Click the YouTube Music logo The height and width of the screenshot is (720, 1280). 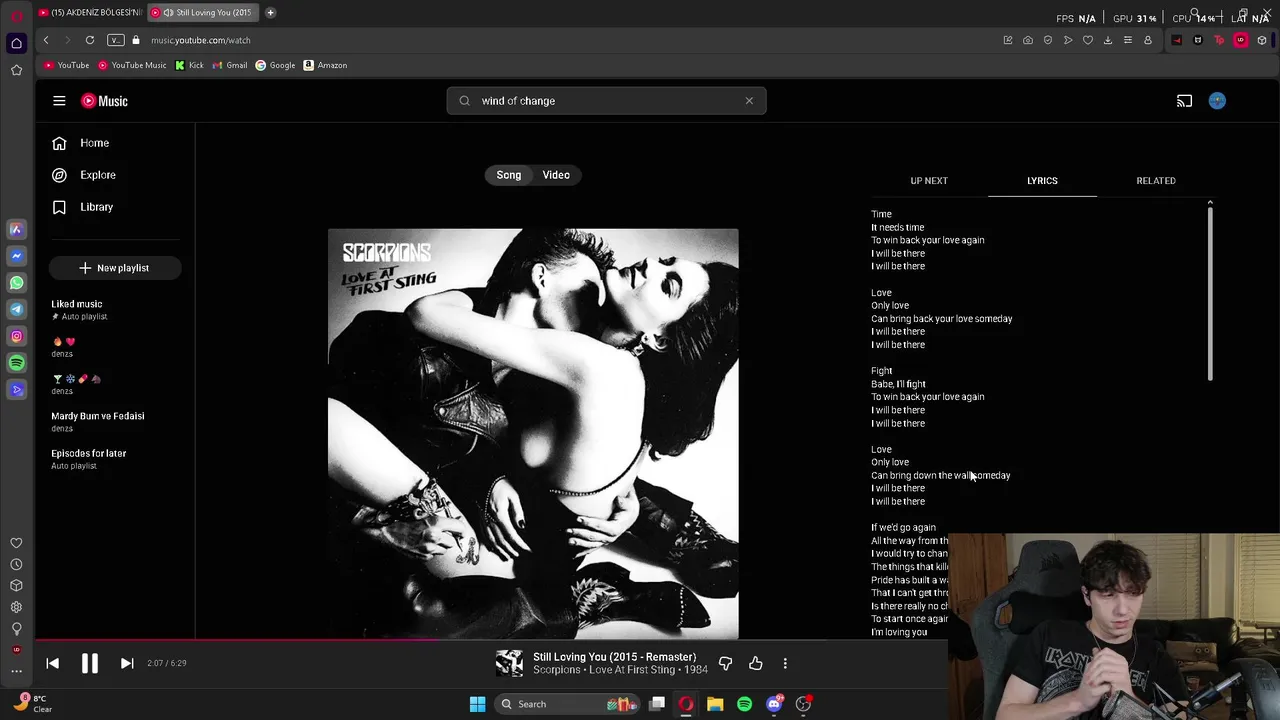105,101
